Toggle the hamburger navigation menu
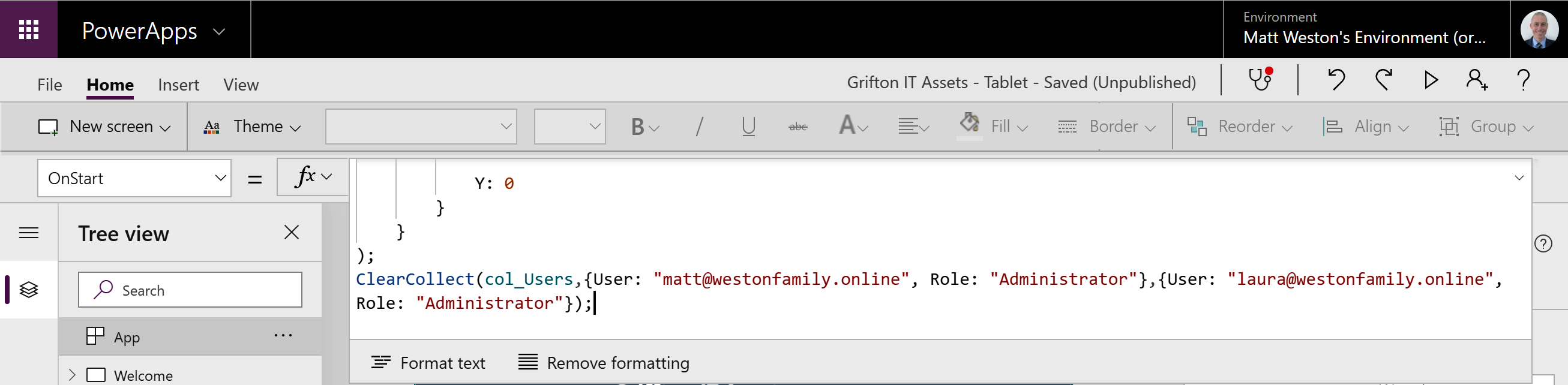The width and height of the screenshot is (1568, 385). coord(29,233)
